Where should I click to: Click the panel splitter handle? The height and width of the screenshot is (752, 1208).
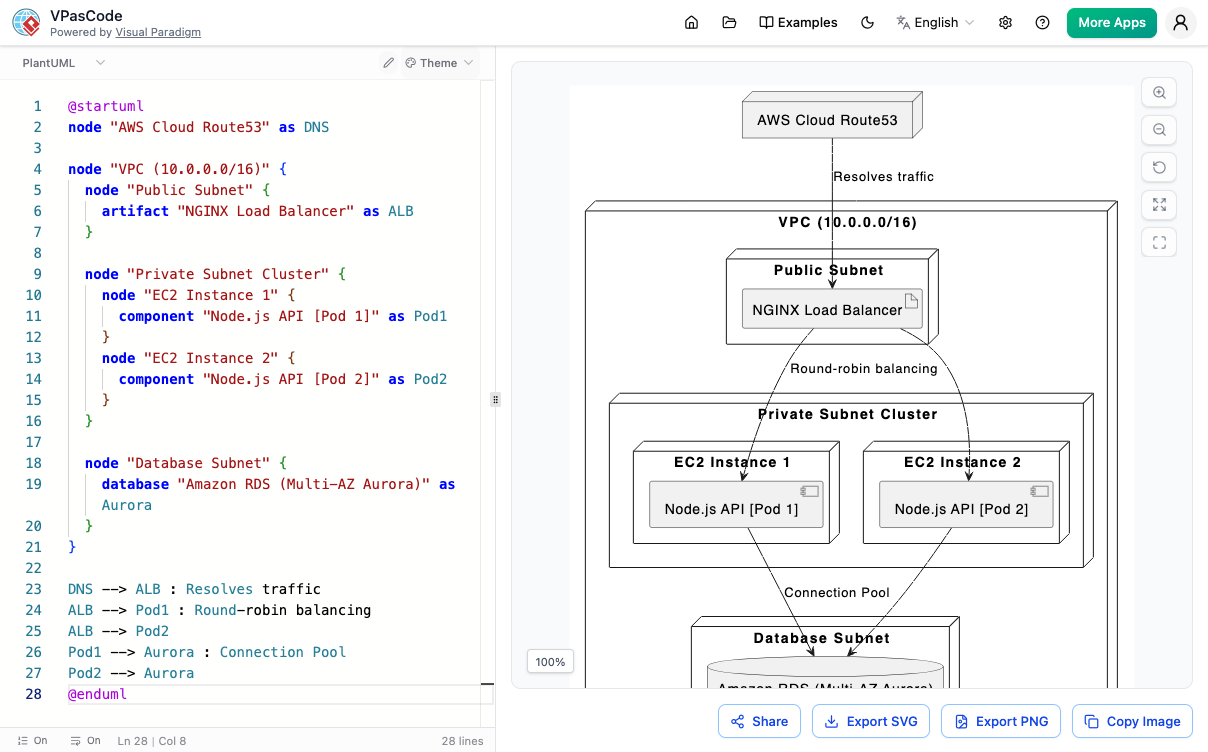point(495,399)
